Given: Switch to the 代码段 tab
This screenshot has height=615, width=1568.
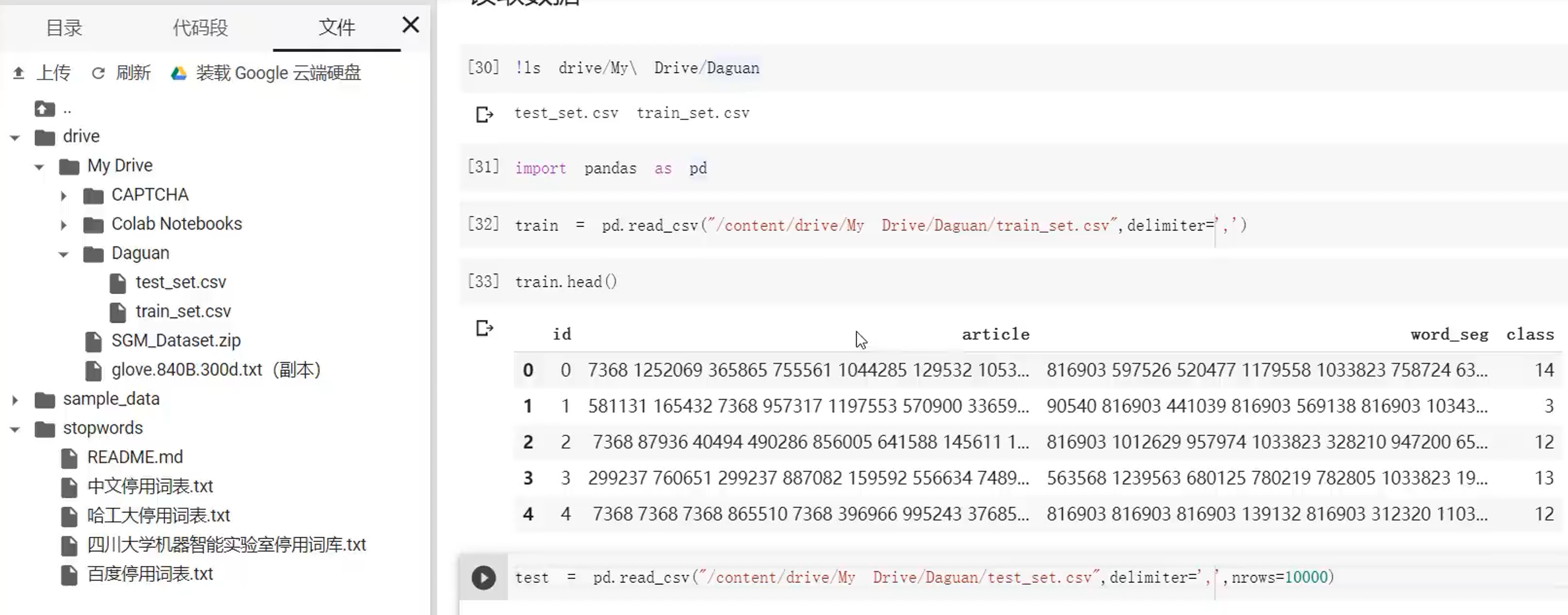Looking at the screenshot, I should (200, 27).
